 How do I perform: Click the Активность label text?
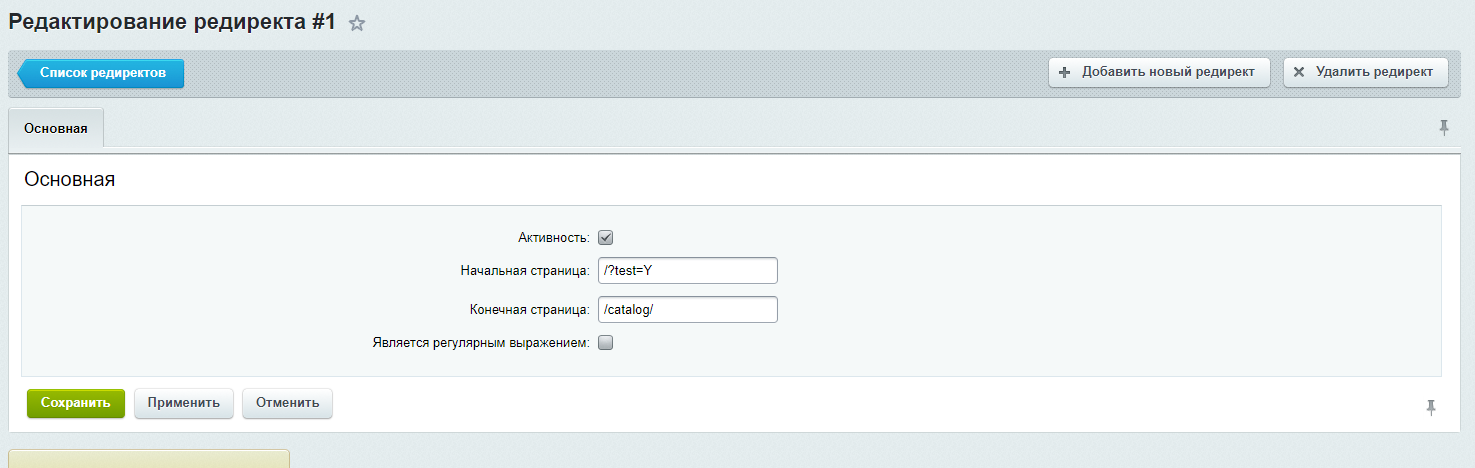pos(553,238)
